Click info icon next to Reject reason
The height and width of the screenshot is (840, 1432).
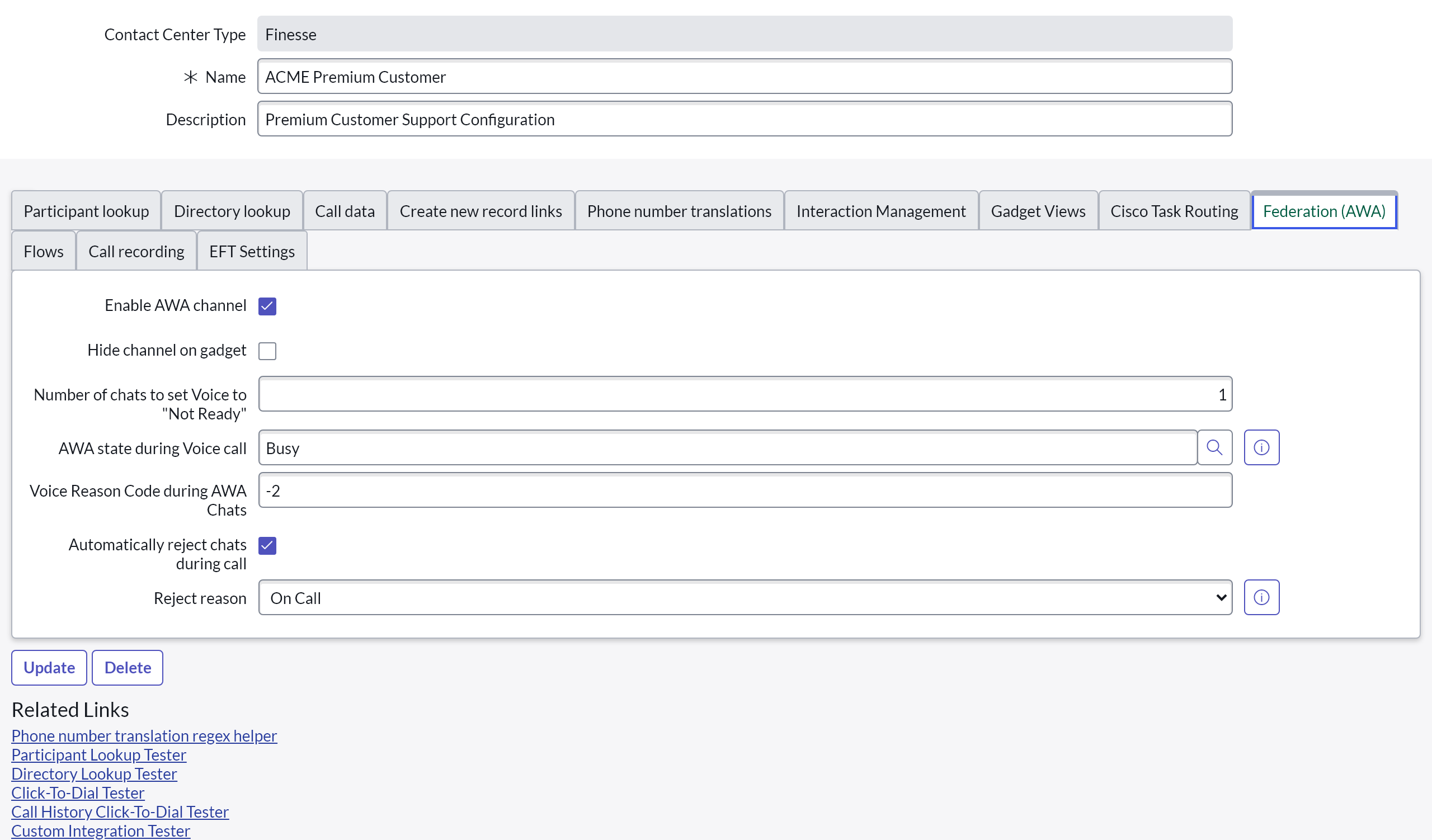click(x=1261, y=597)
